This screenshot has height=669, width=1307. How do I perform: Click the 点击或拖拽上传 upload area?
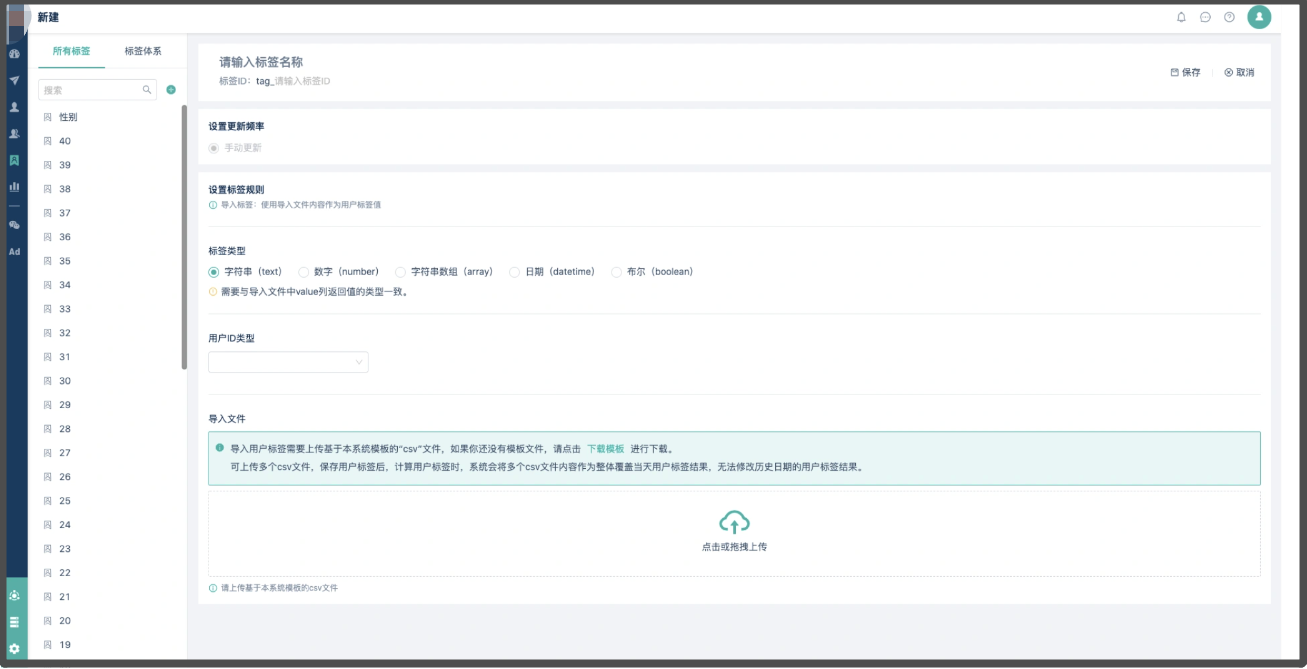pos(734,533)
